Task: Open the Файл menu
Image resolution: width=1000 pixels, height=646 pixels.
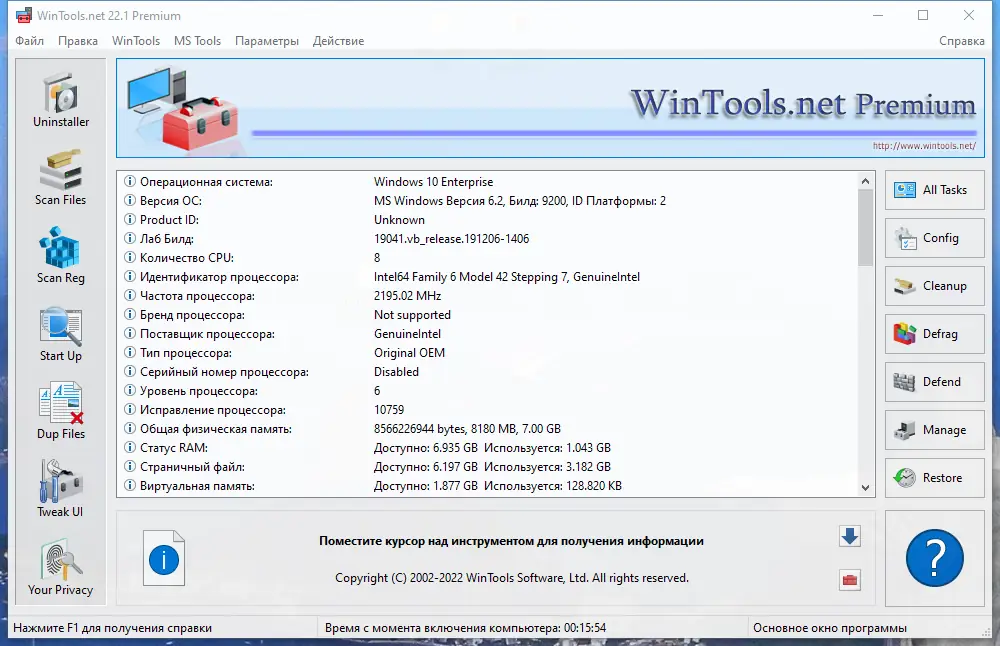Action: pyautogui.click(x=29, y=41)
